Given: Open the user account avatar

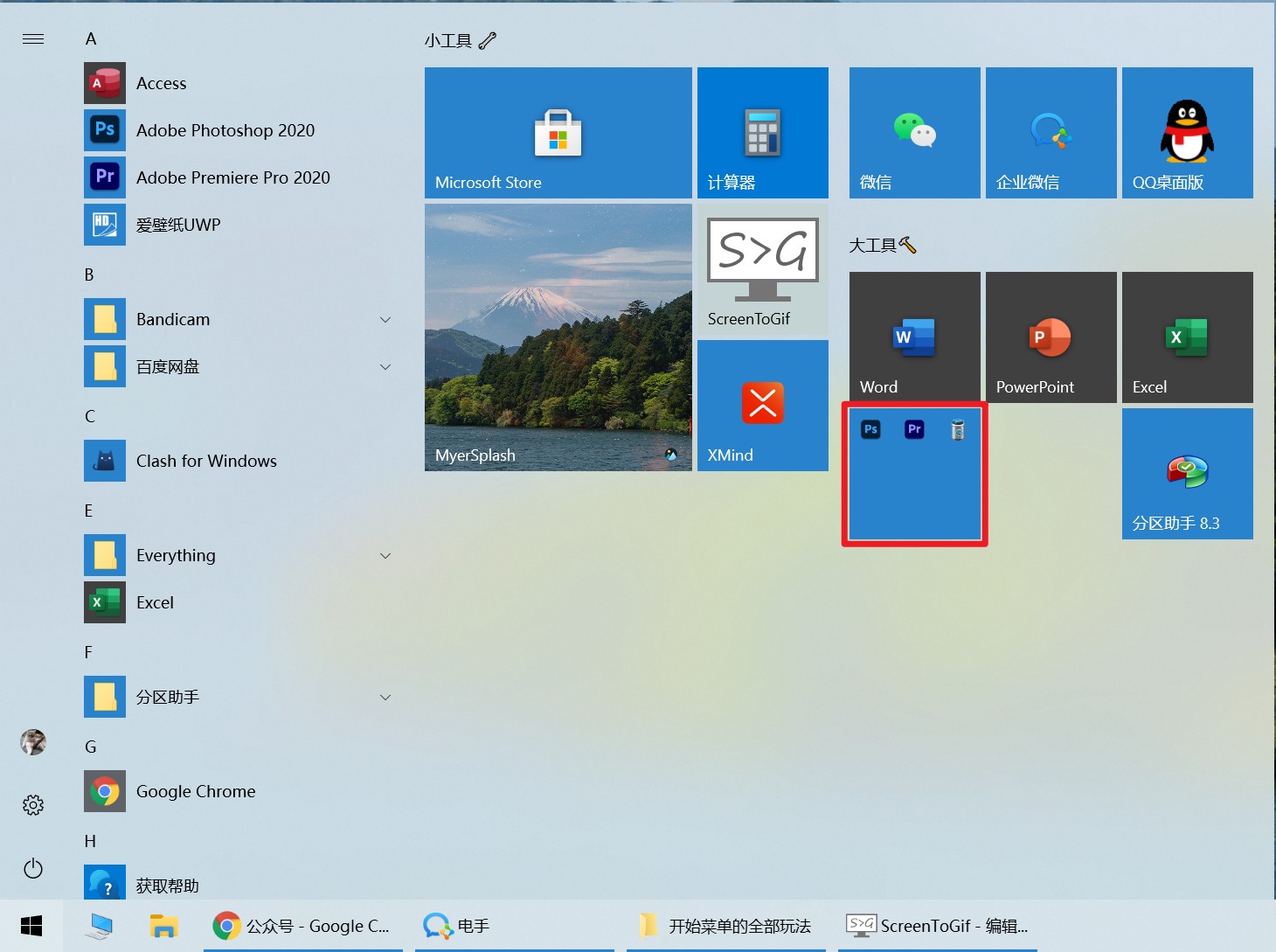Looking at the screenshot, I should coord(33,742).
